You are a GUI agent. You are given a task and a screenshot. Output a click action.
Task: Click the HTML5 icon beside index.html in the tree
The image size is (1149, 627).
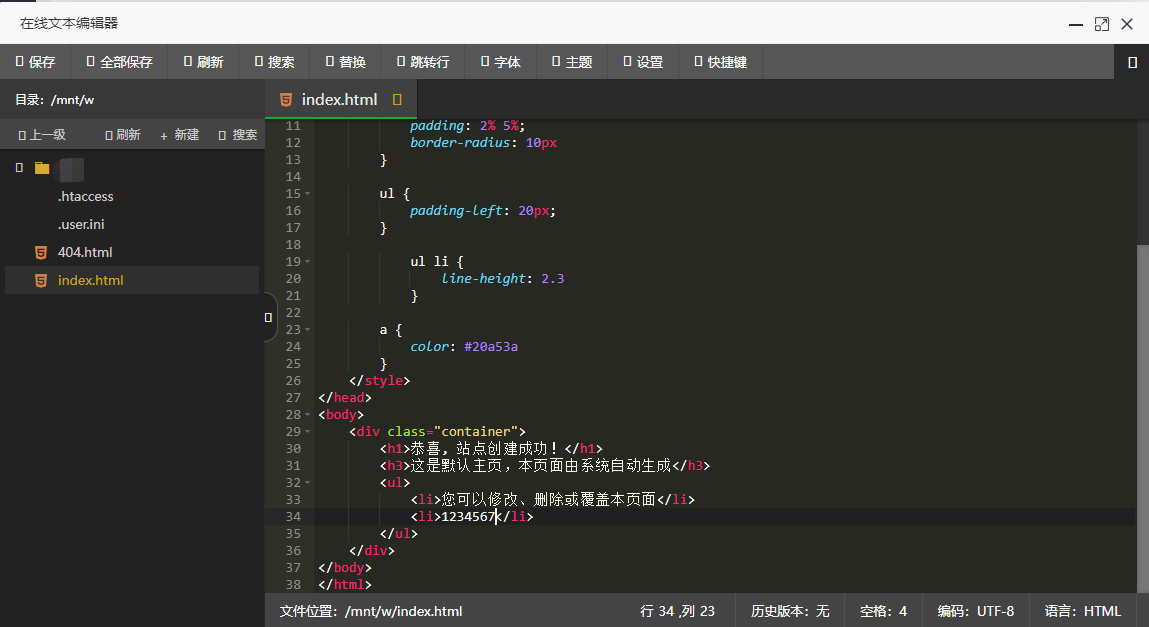[x=41, y=281]
